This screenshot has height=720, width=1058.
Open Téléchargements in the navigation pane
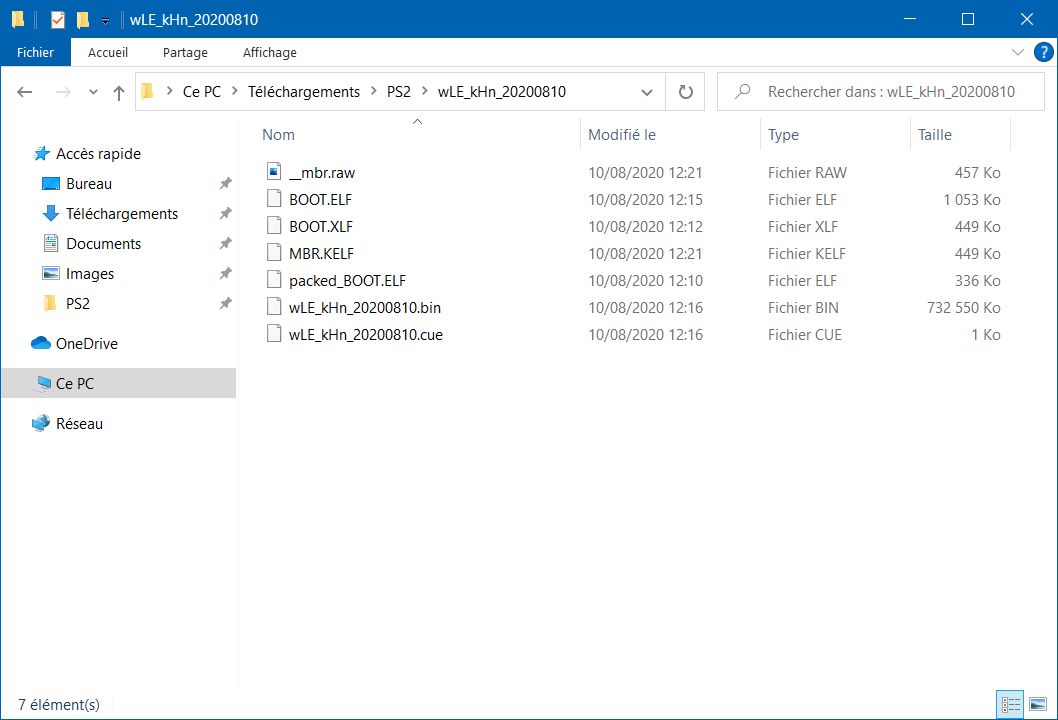tap(121, 214)
